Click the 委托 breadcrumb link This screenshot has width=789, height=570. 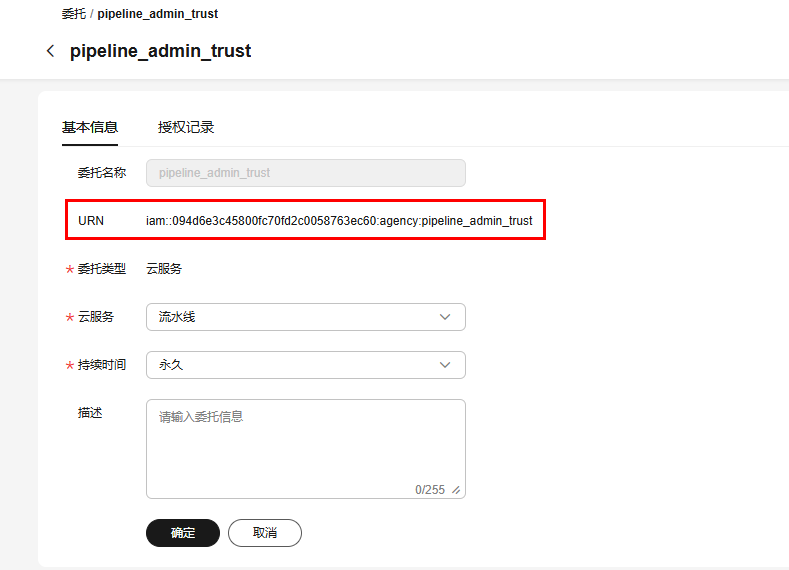tap(74, 14)
